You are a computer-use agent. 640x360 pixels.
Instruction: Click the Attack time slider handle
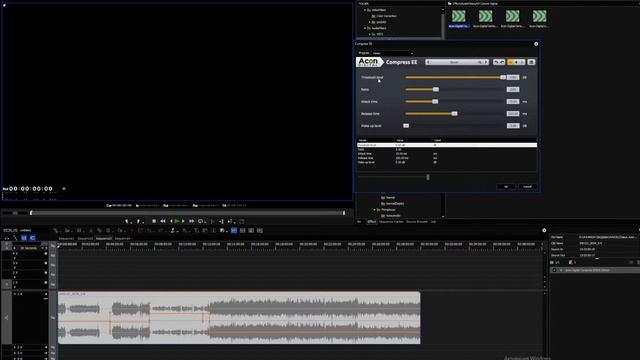pos(435,101)
